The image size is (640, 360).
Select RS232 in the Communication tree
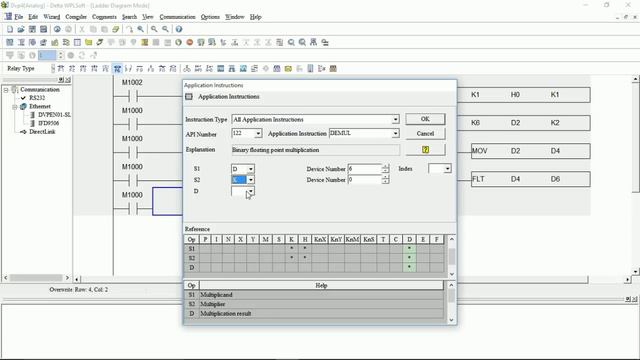coord(37,98)
